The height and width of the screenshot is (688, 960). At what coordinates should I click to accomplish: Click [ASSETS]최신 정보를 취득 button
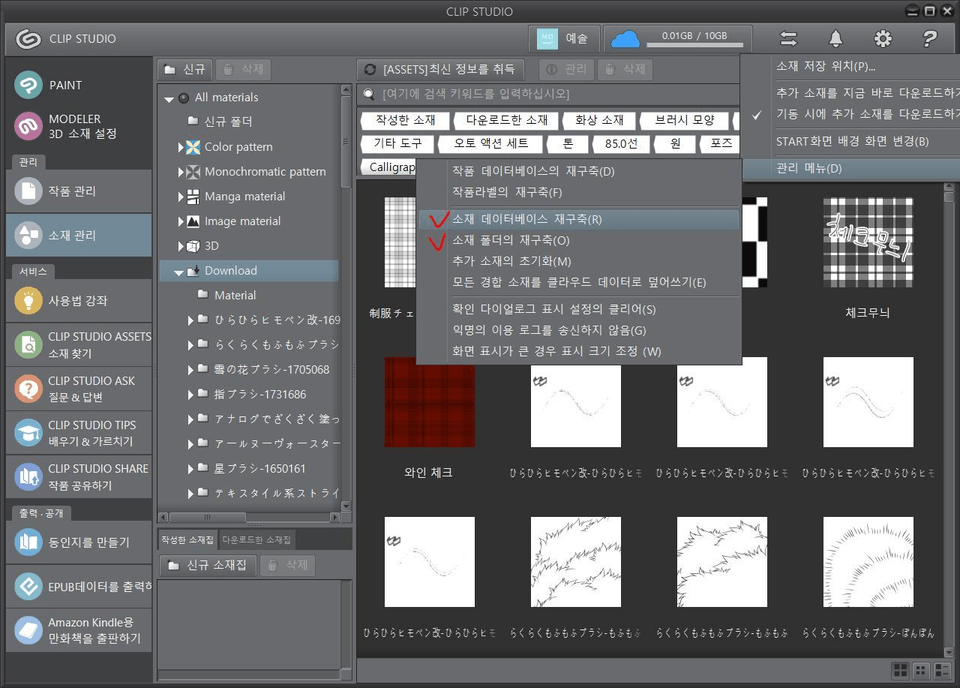pyautogui.click(x=441, y=69)
